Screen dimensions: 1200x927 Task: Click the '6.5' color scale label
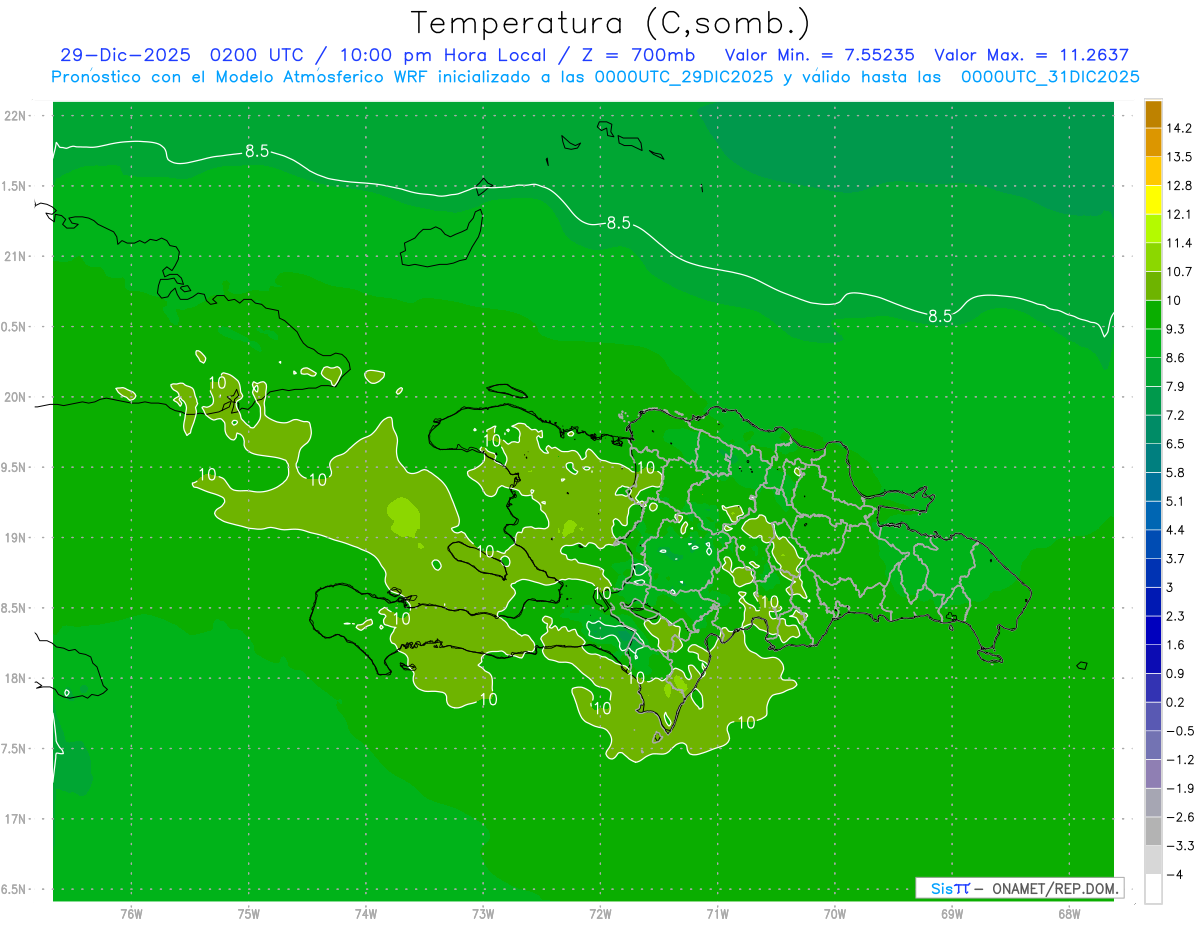pos(1176,444)
